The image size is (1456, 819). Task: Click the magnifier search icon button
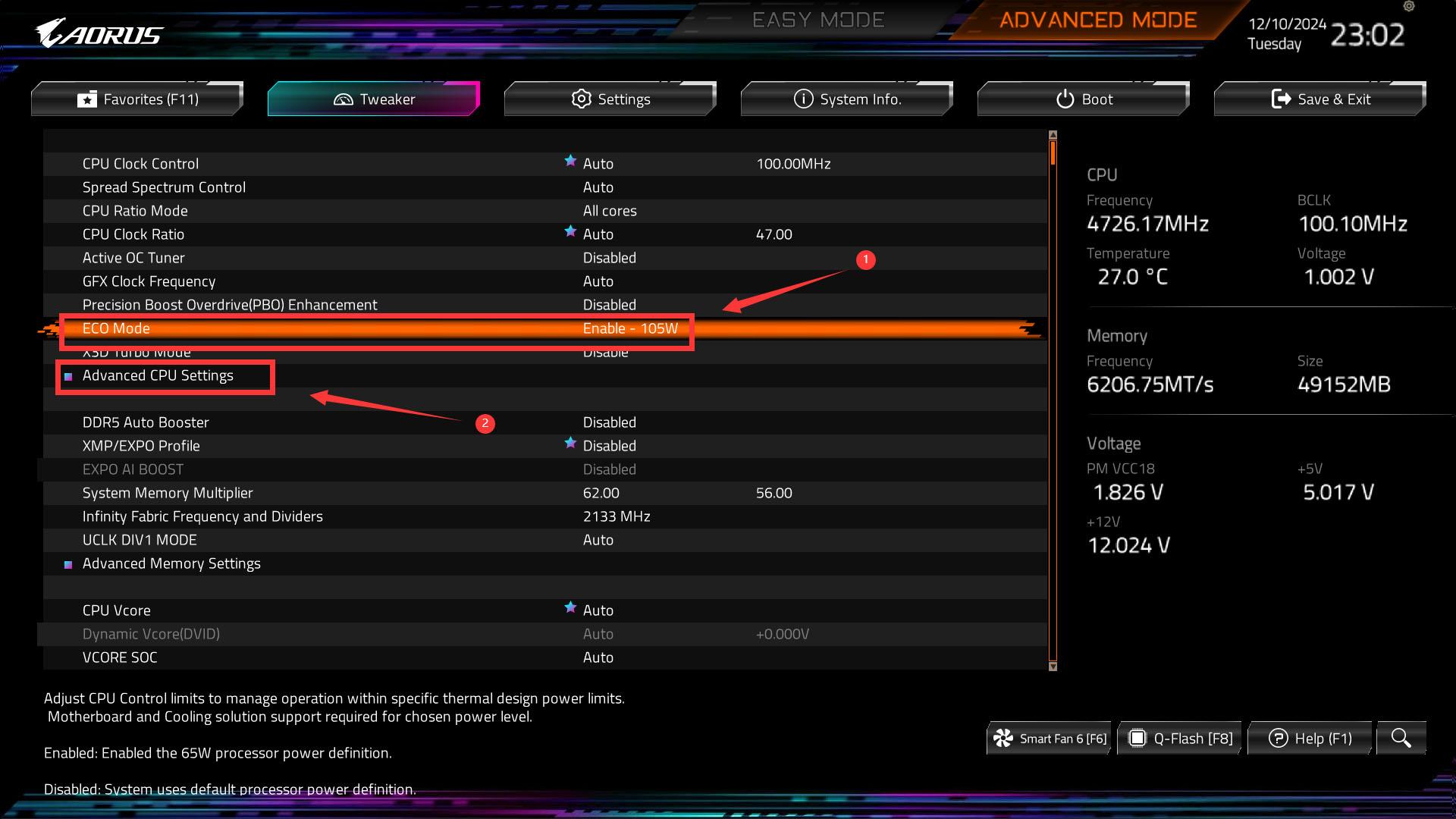pos(1401,738)
